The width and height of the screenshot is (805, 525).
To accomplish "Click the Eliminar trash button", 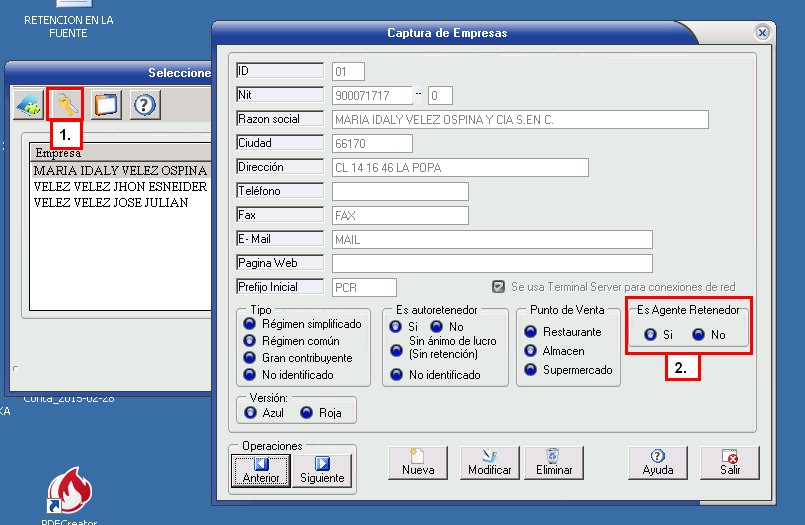I will (553, 462).
